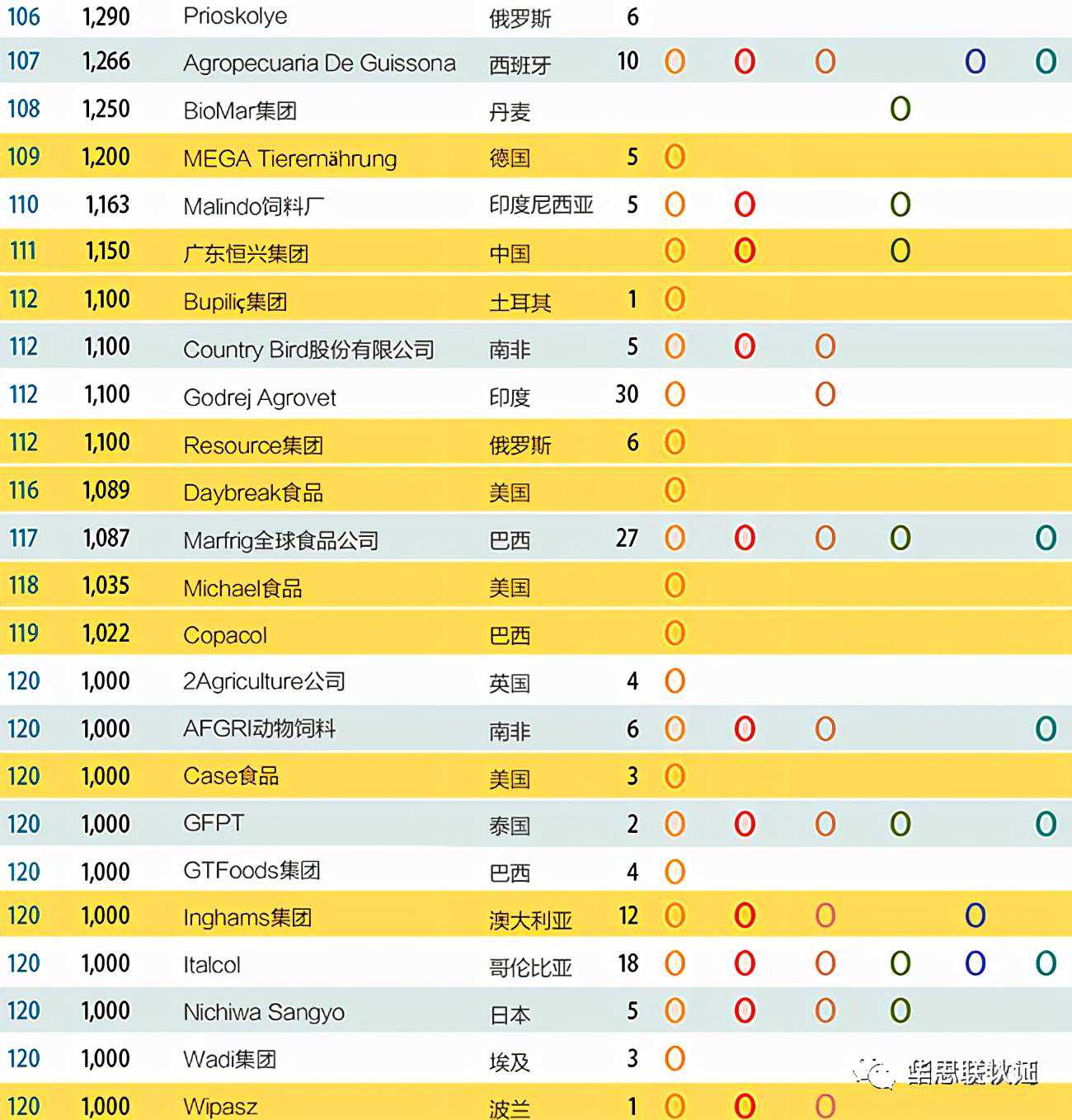Screen dimensions: 1072x1120
Task: Click the Copacol company name
Action: coord(224,635)
